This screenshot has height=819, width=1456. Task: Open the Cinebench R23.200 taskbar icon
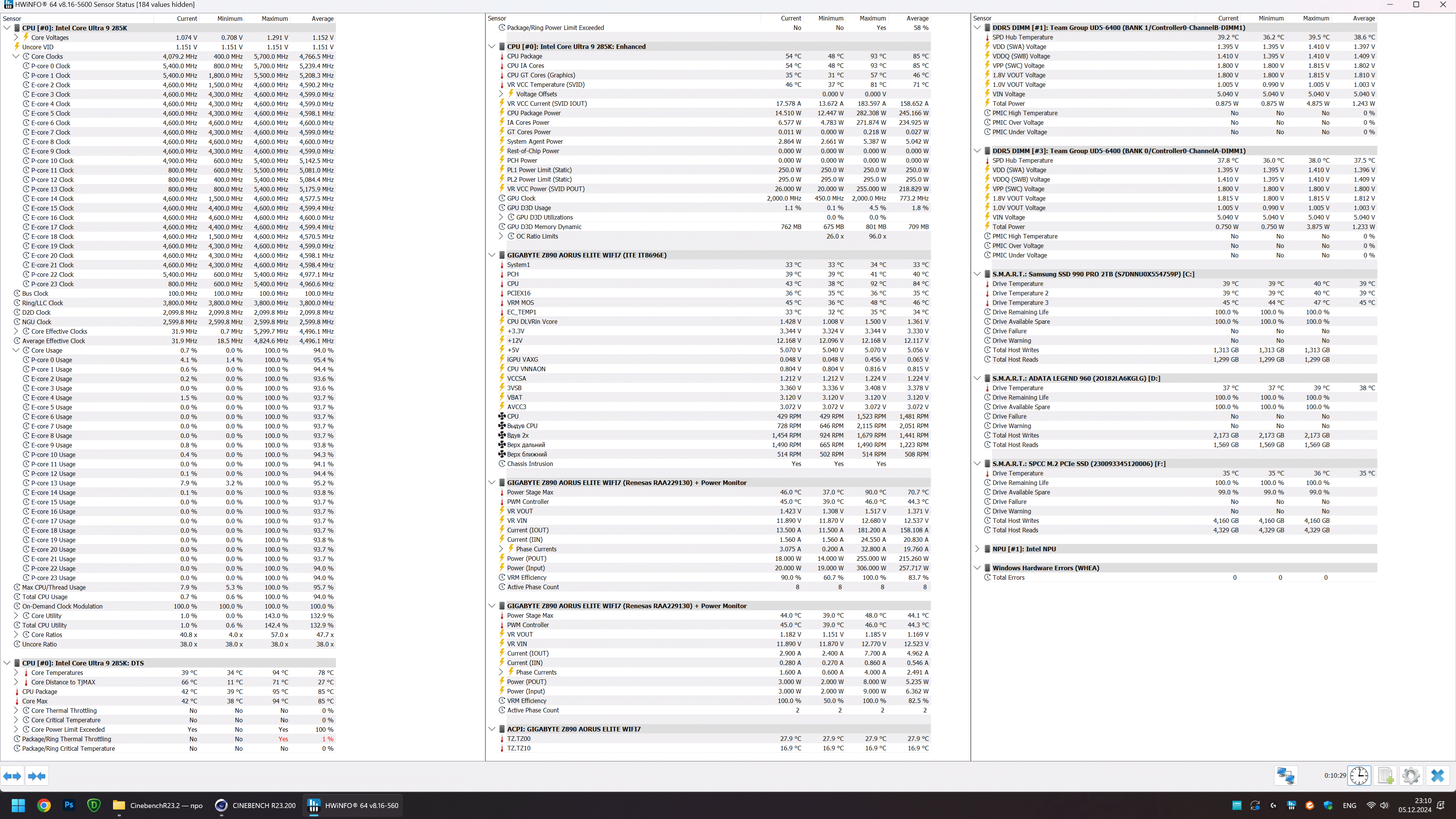(x=256, y=805)
